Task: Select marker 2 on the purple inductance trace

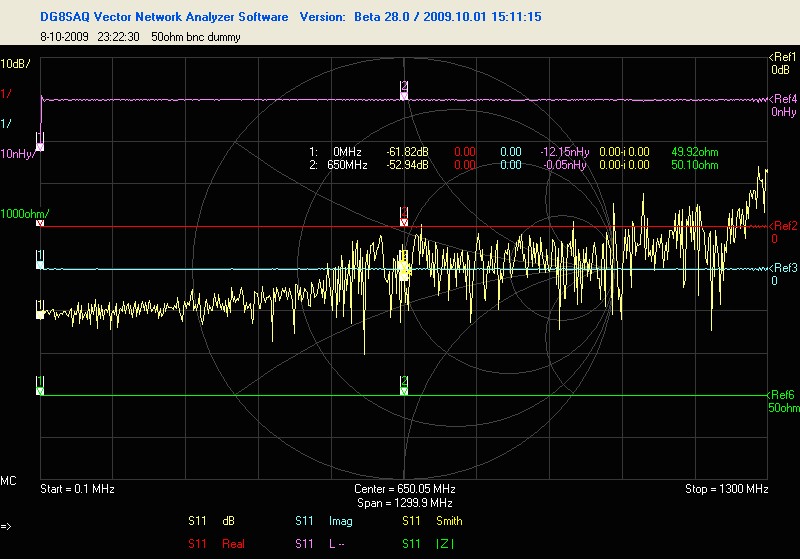Action: 404,90
